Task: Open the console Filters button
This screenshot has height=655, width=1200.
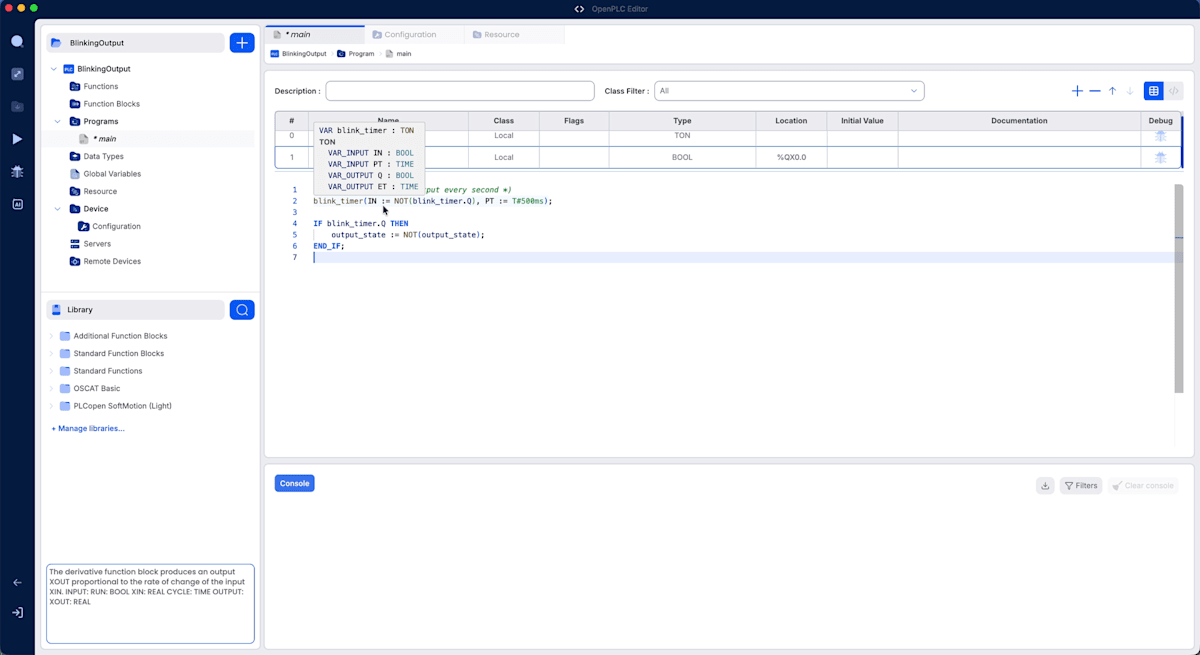Action: click(x=1080, y=485)
